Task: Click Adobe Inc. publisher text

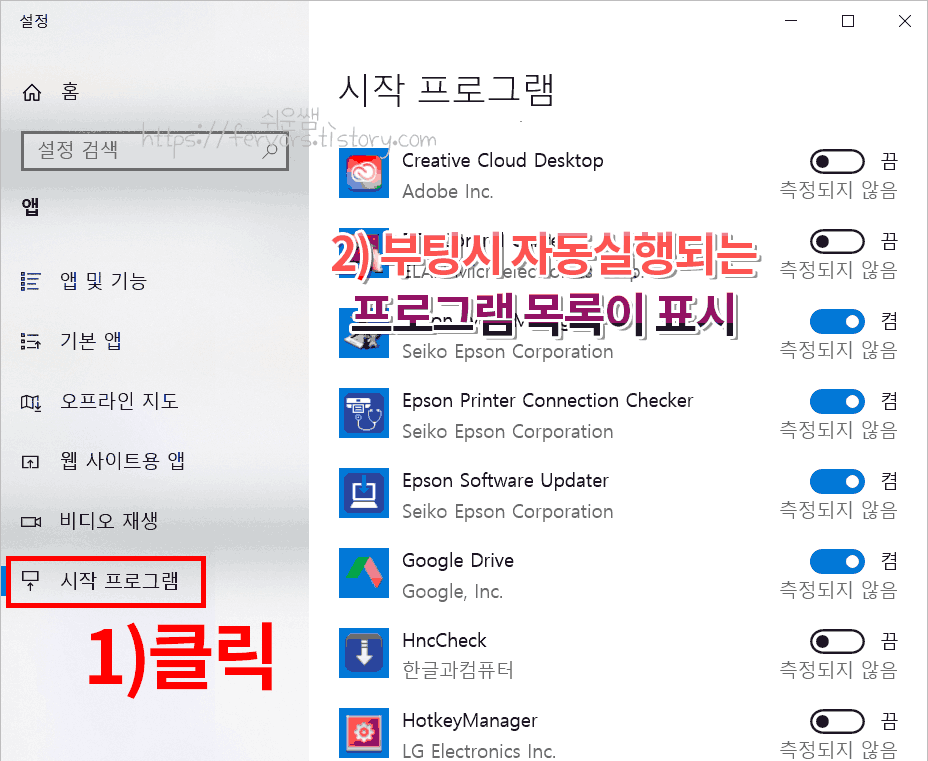Action: point(447,192)
